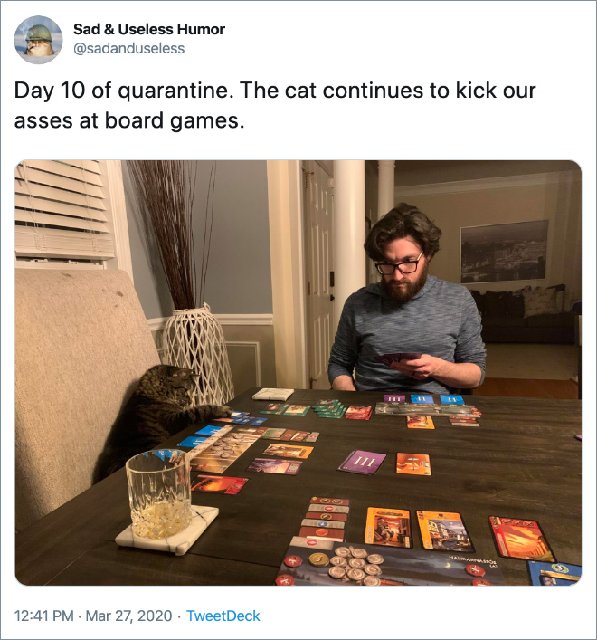Viewport: 597px width, 640px height.
Task: Open the TweetDeck source link
Action: coord(223,616)
